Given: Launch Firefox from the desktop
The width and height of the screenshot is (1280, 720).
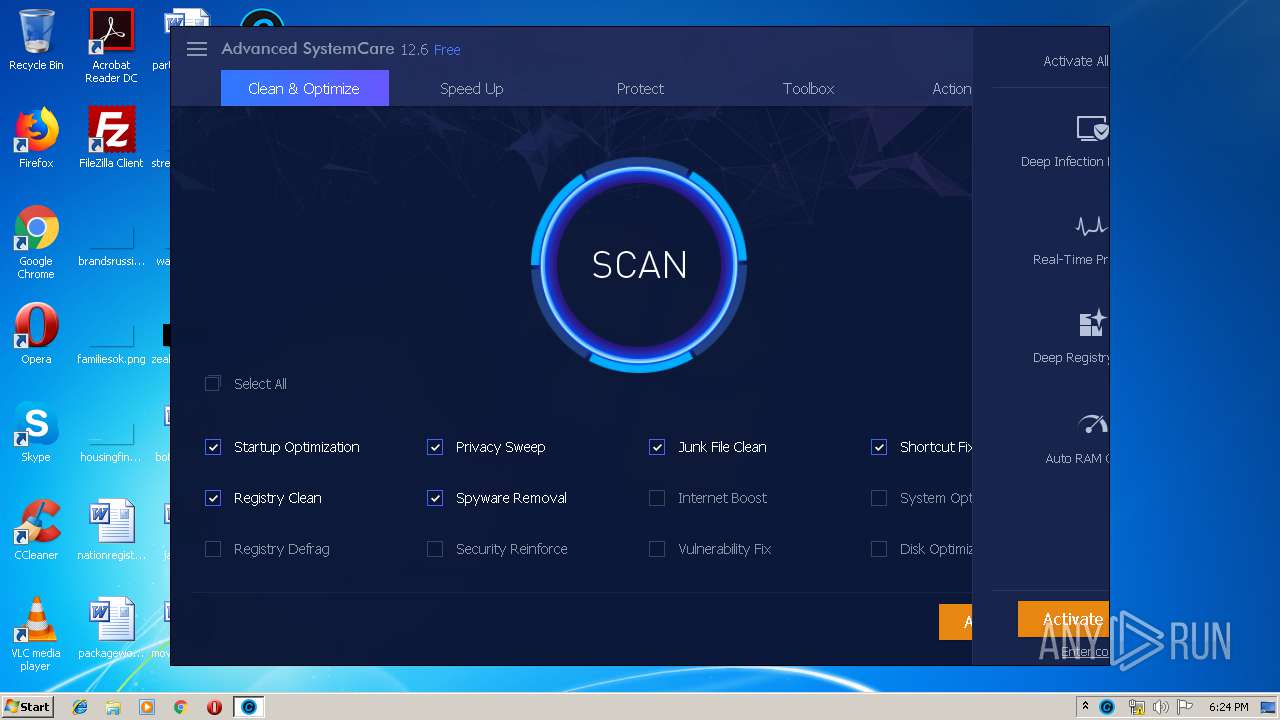Looking at the screenshot, I should coord(36,139).
